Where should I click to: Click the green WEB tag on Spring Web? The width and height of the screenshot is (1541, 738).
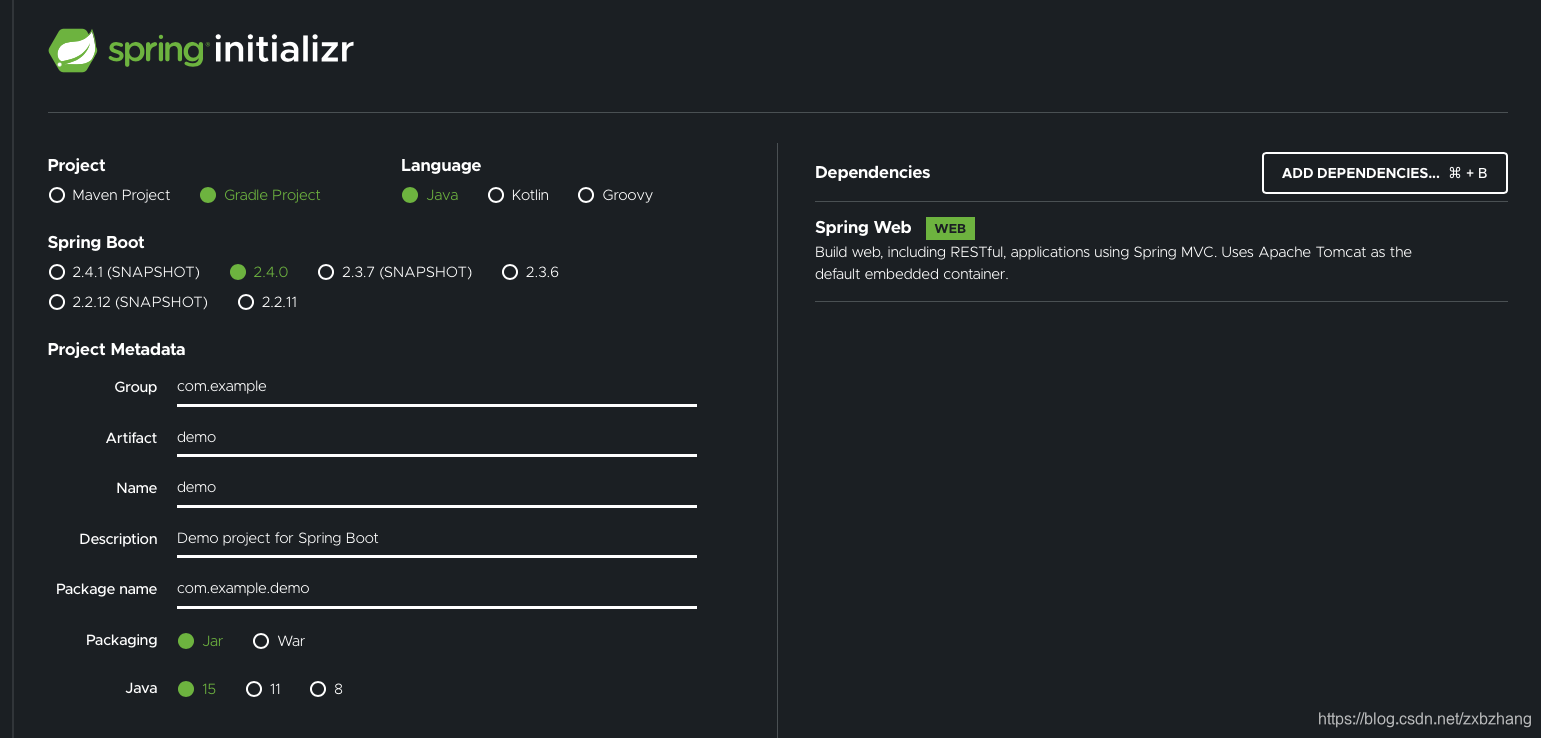[x=949, y=228]
